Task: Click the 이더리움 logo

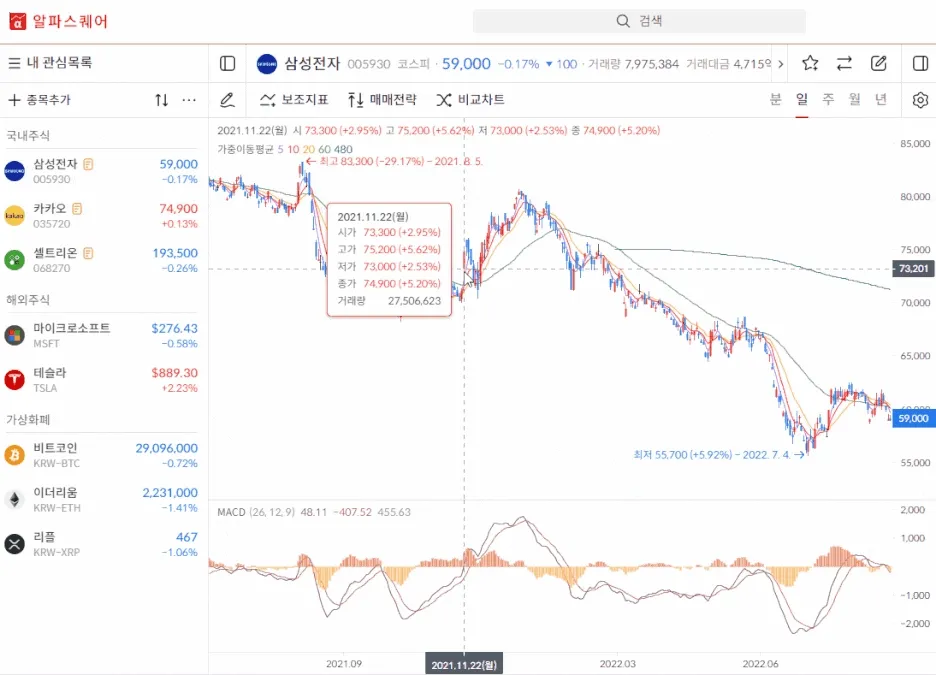Action: [x=14, y=500]
